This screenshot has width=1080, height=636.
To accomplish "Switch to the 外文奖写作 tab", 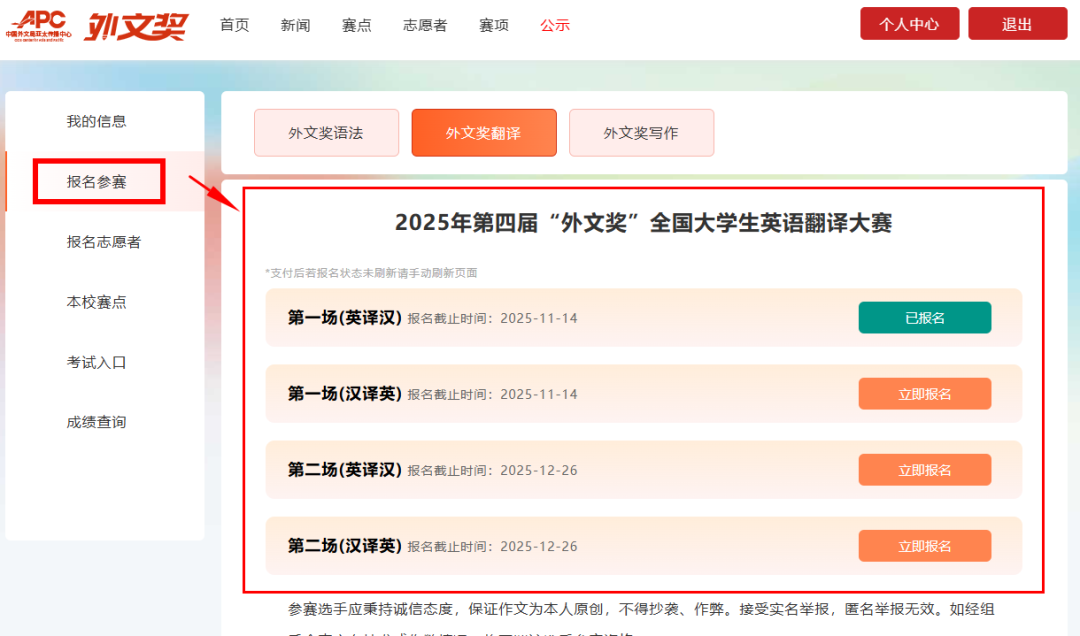I will [x=641, y=133].
